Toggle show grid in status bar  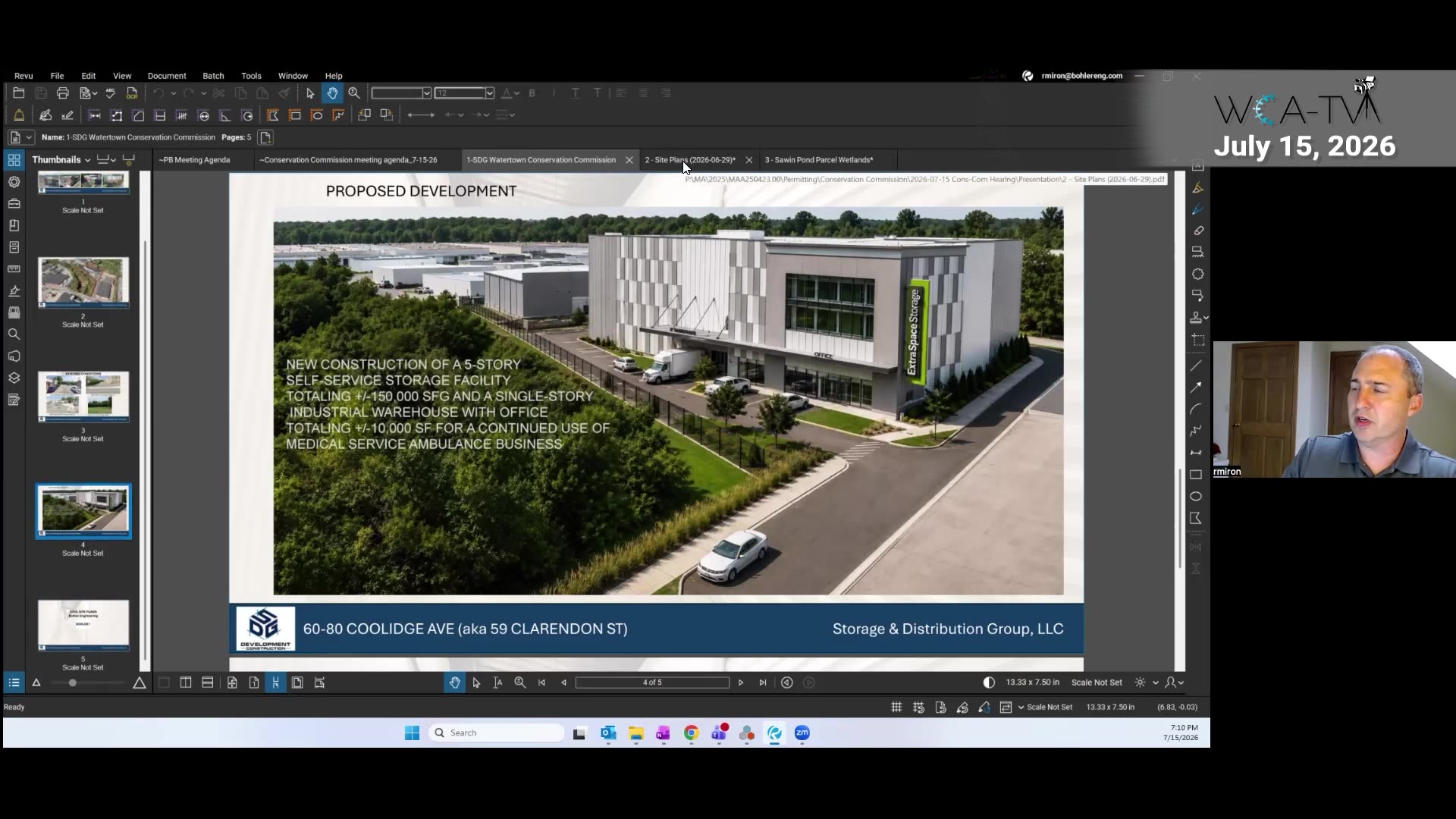[x=896, y=708]
